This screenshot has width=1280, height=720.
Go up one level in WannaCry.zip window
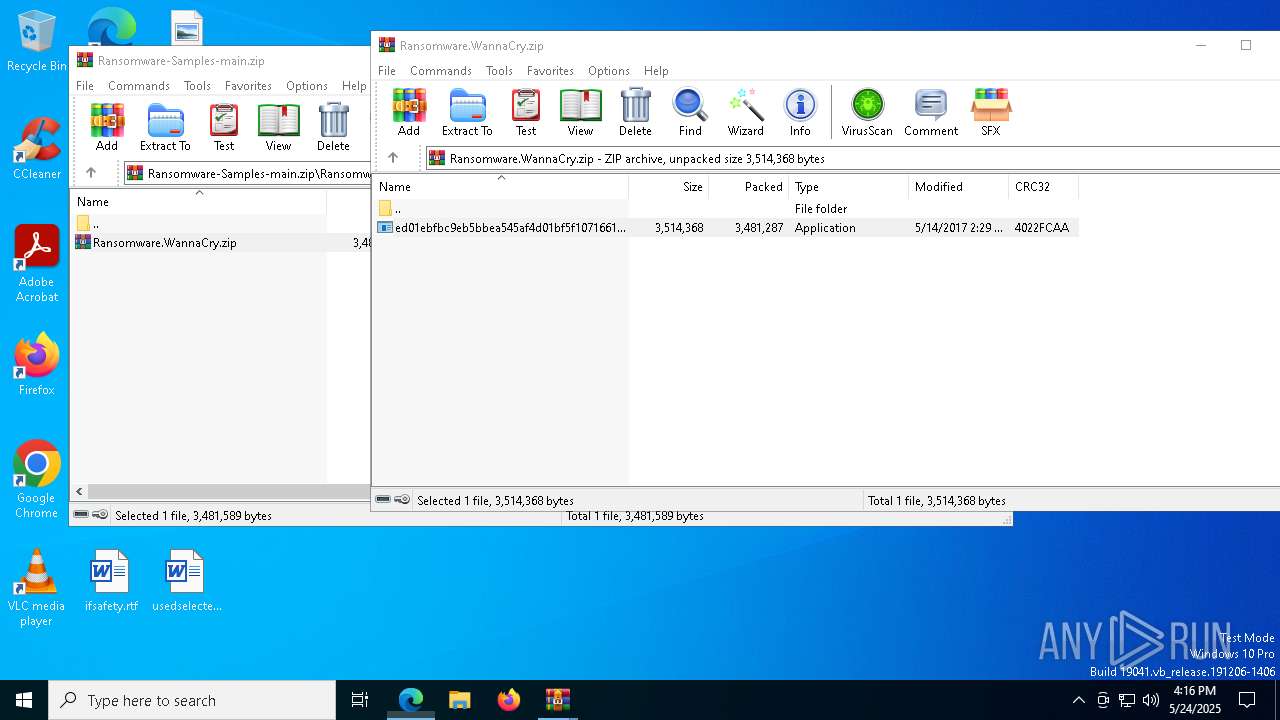pos(393,158)
